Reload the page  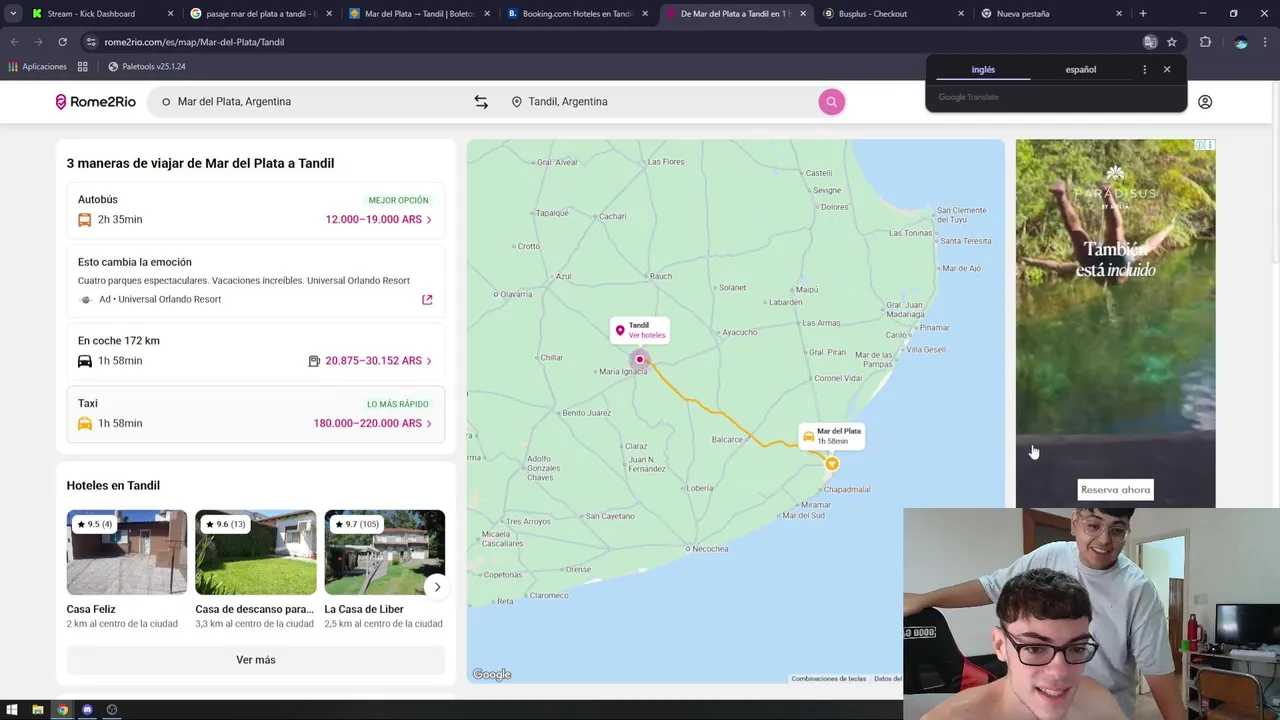[62, 42]
